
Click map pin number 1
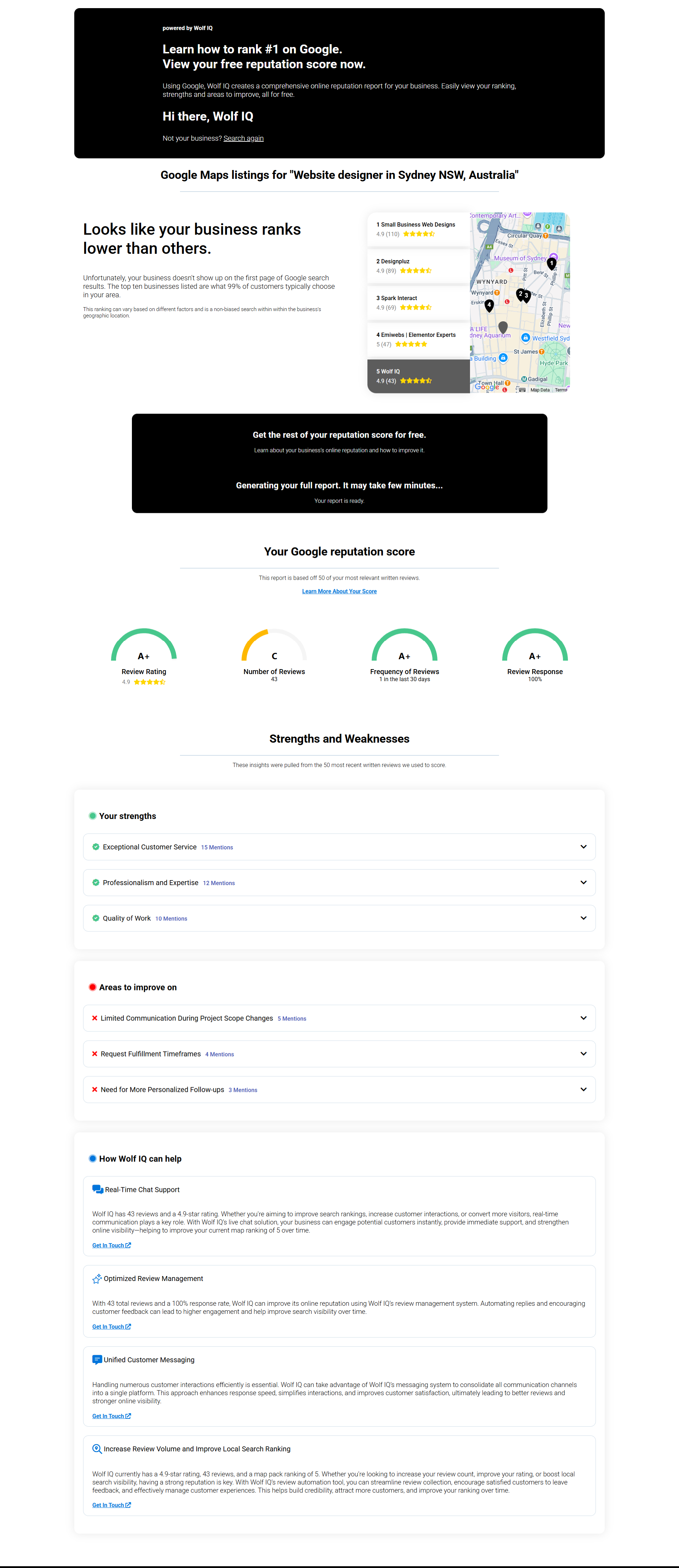point(551,264)
